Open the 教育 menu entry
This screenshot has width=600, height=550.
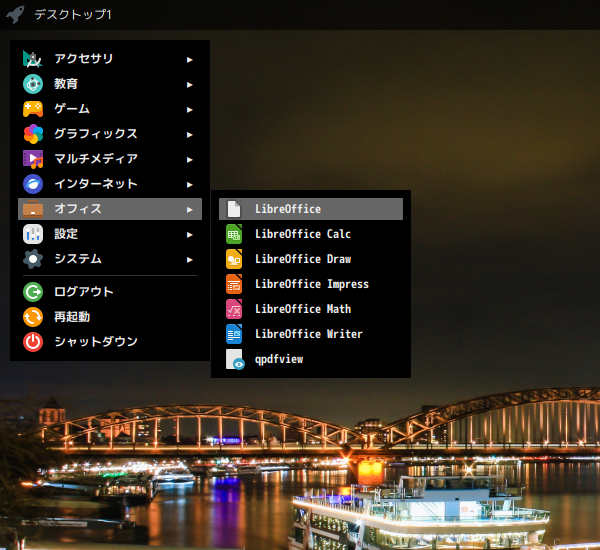[x=110, y=84]
